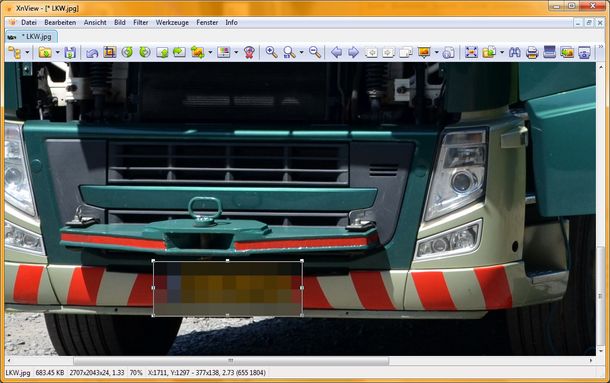
Task: Click the 70% zoom status entry
Action: tap(136, 373)
